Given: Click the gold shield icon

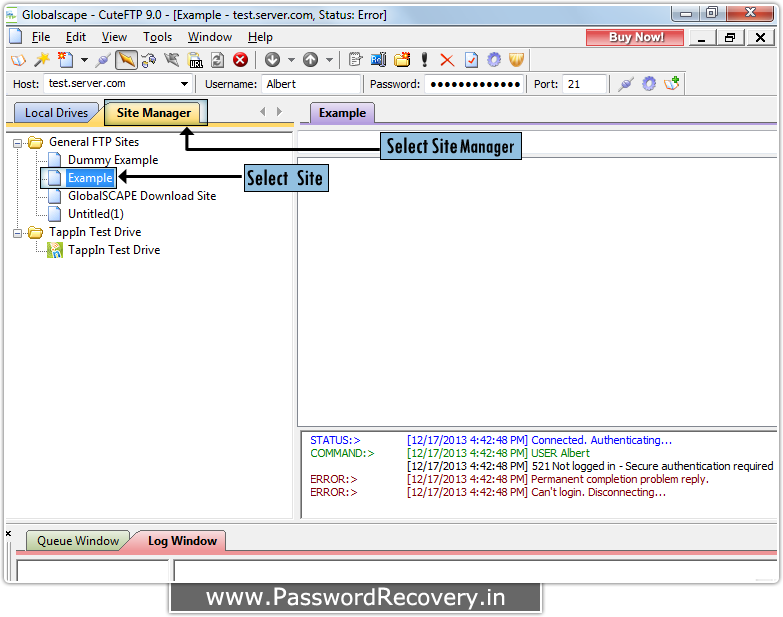Looking at the screenshot, I should 516,60.
